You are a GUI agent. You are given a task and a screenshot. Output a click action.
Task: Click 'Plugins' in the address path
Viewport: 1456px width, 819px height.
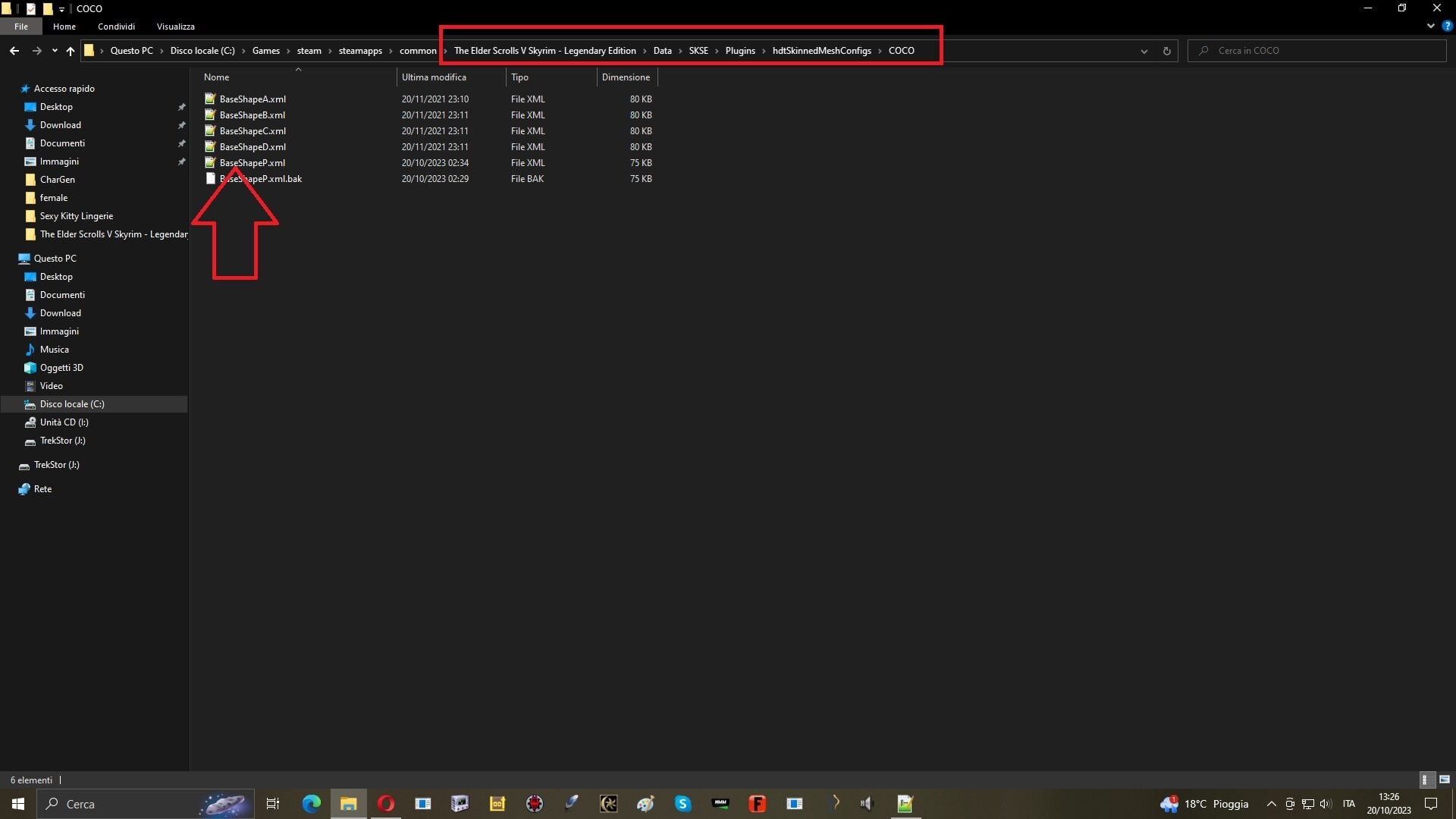click(740, 51)
